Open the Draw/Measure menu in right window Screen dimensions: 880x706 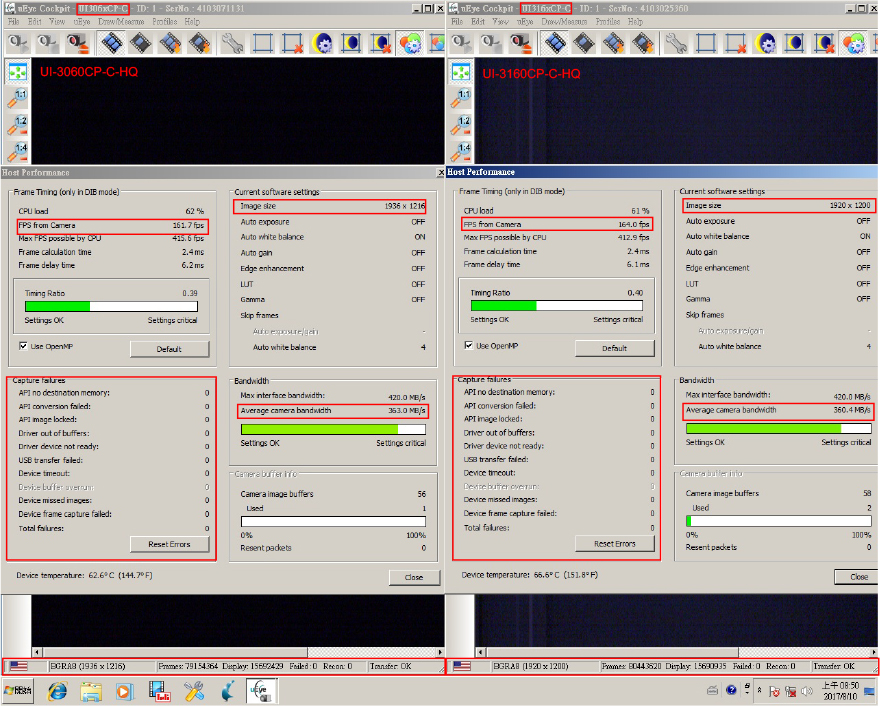click(x=565, y=21)
